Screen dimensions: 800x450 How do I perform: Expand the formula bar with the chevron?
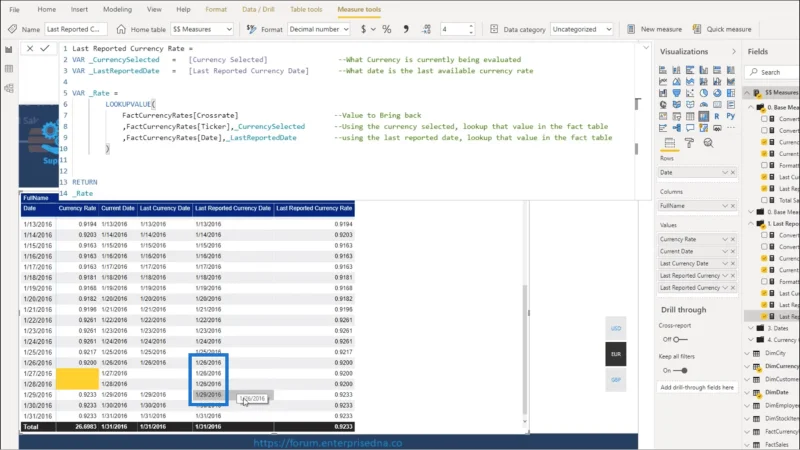point(646,48)
